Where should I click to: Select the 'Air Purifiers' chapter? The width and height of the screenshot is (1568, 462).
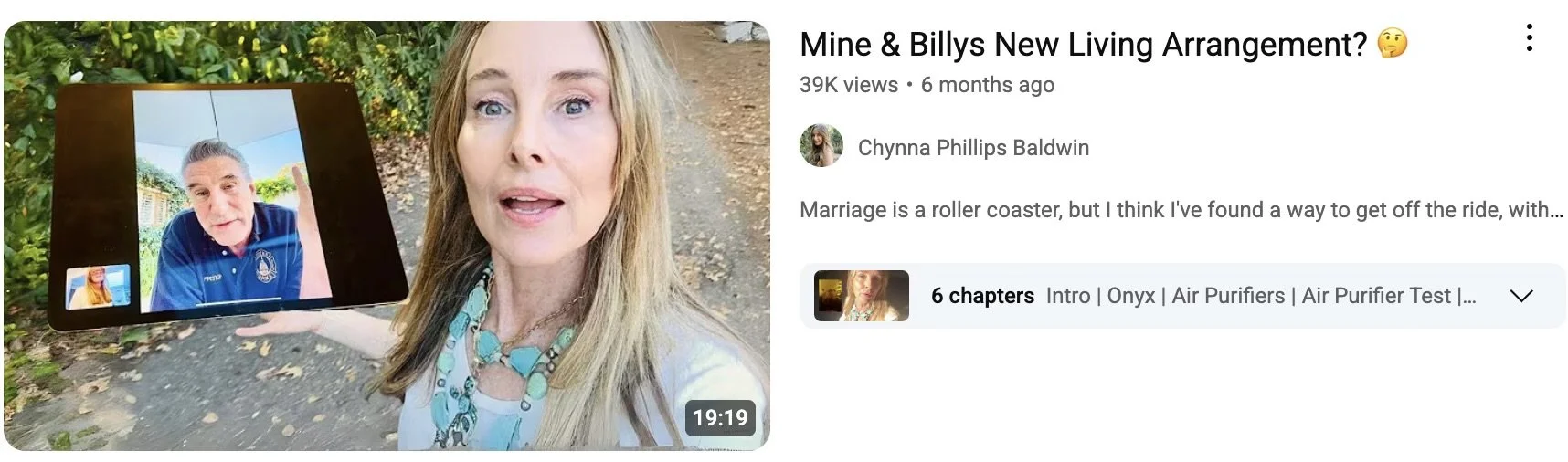pos(1228,296)
